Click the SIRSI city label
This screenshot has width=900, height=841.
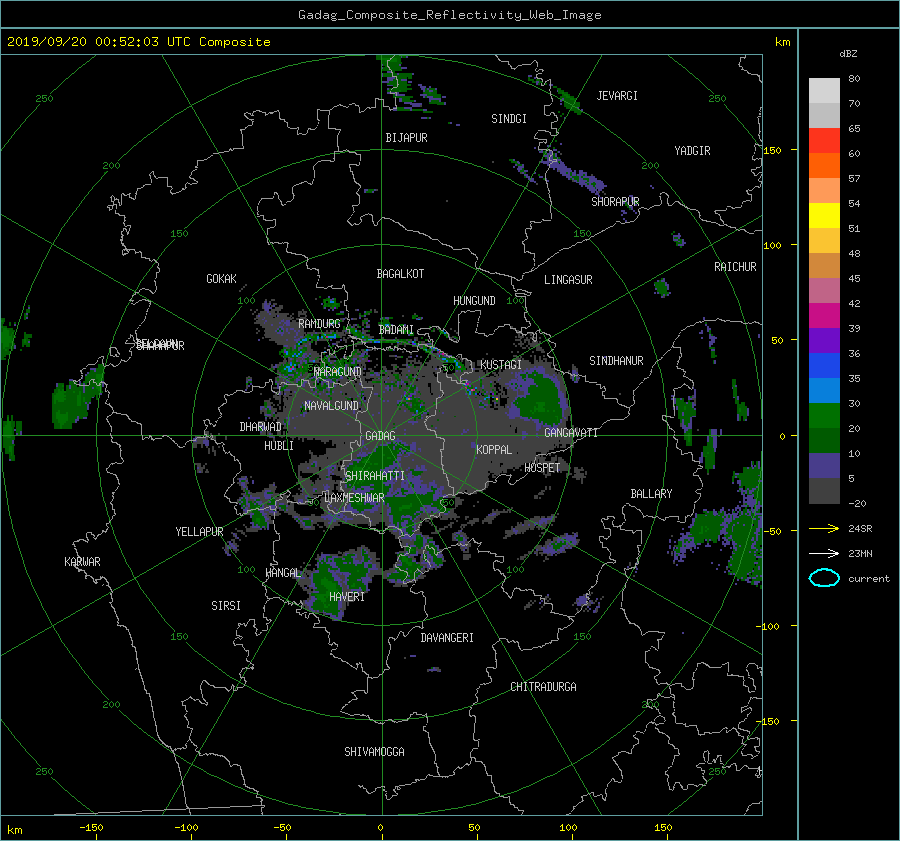pos(226,606)
